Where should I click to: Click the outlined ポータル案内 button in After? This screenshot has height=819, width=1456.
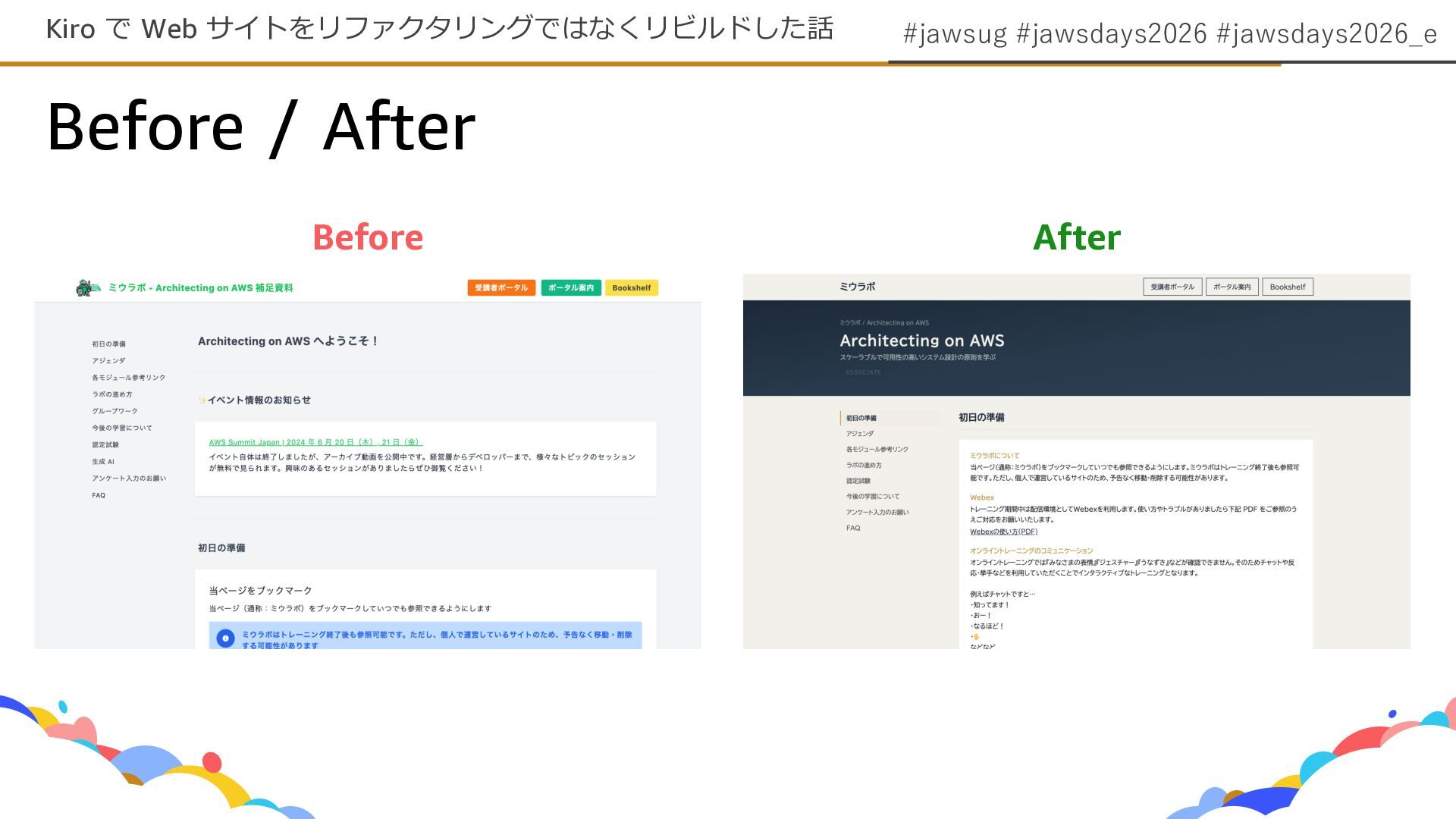coord(1232,287)
